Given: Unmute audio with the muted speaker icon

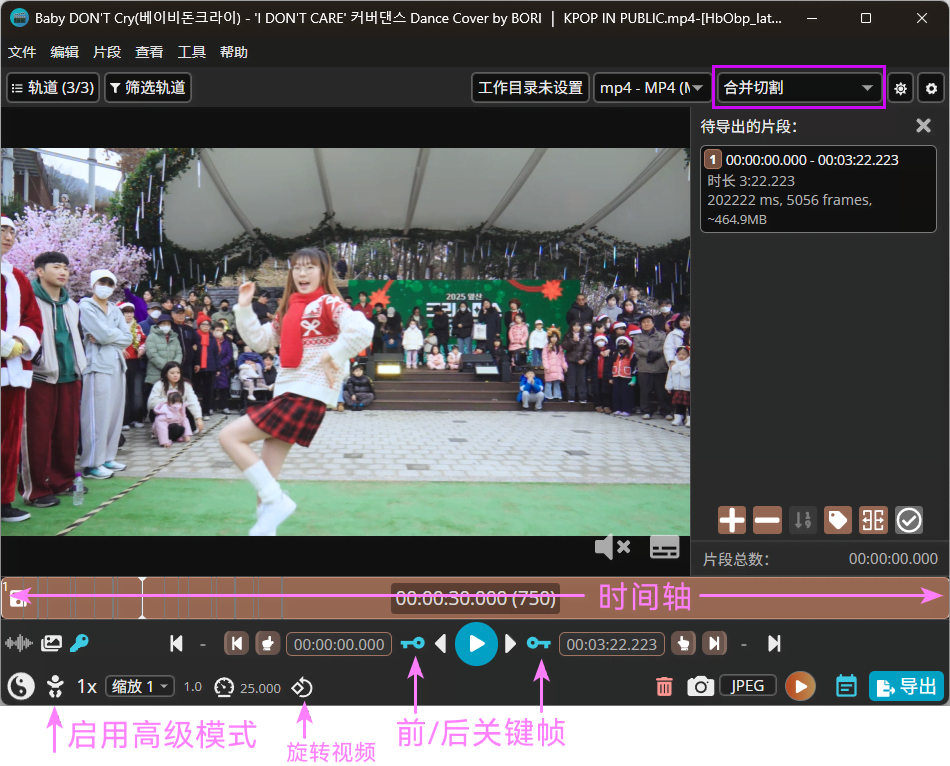Looking at the screenshot, I should (611, 547).
